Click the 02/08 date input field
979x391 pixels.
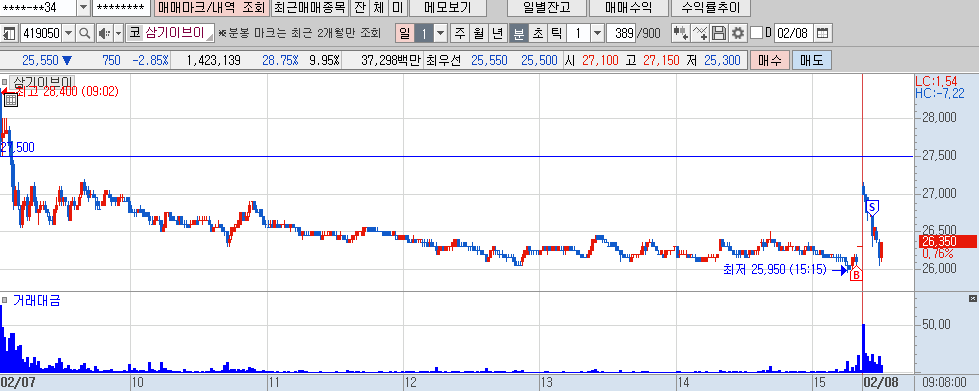794,33
